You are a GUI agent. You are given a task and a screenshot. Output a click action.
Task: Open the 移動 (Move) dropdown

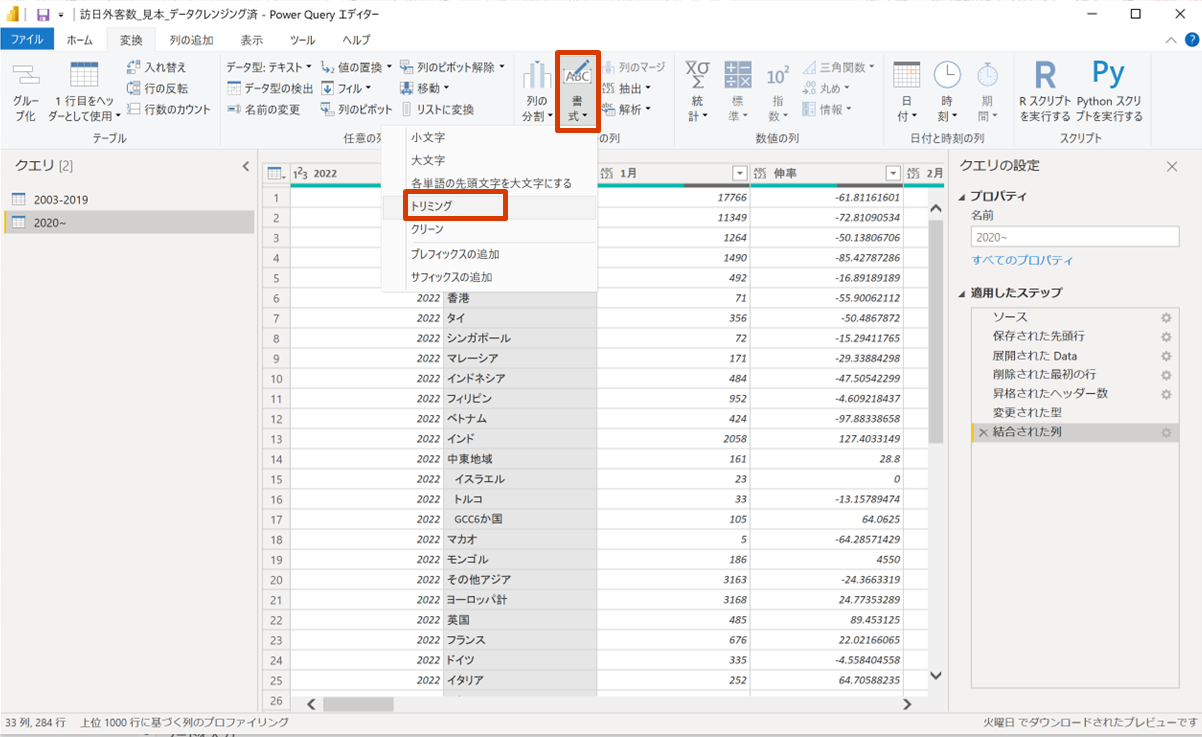[425, 88]
